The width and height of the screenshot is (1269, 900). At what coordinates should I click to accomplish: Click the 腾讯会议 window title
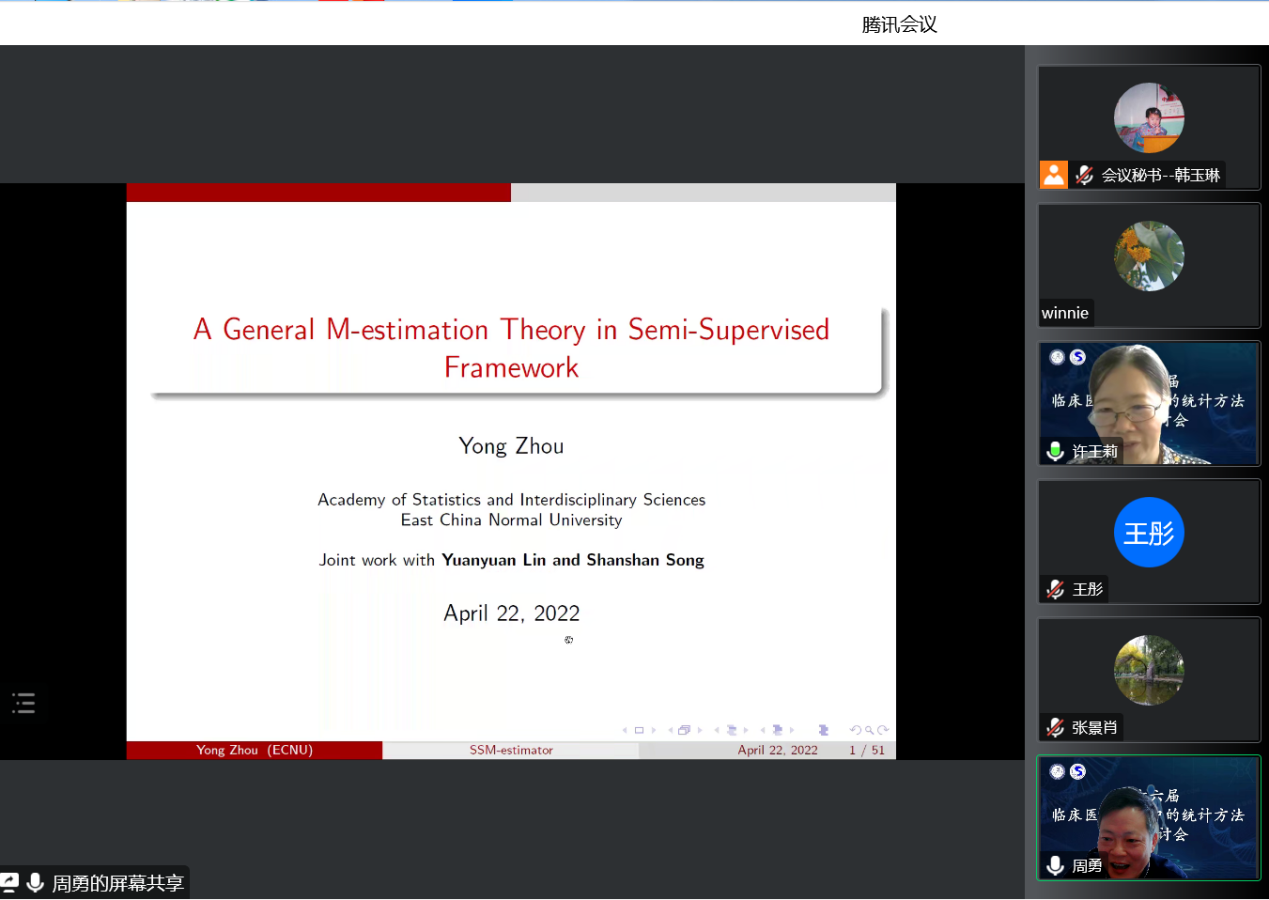click(899, 25)
